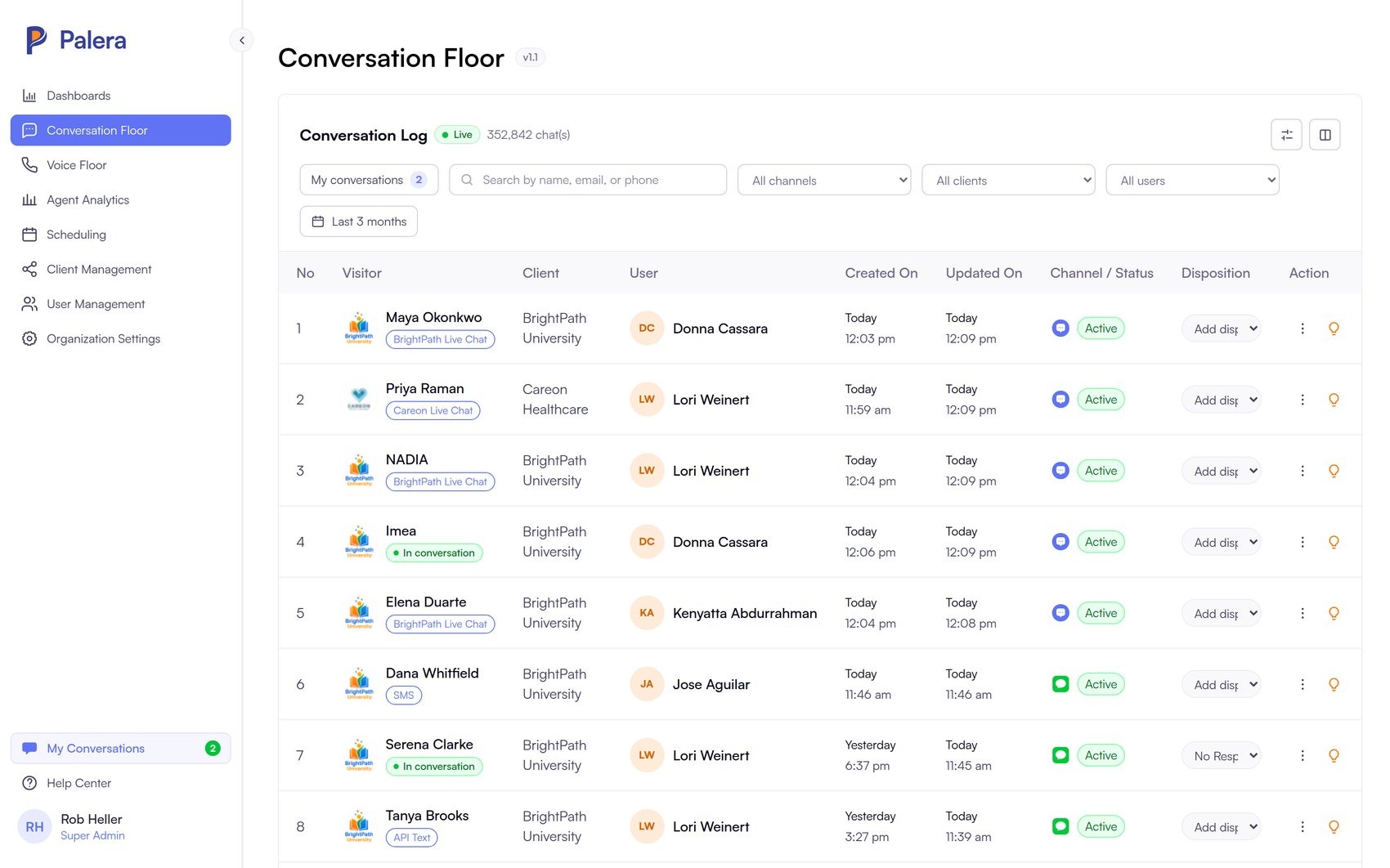
Task: Click the lightbulb icon in NADIA's row
Action: (x=1334, y=471)
